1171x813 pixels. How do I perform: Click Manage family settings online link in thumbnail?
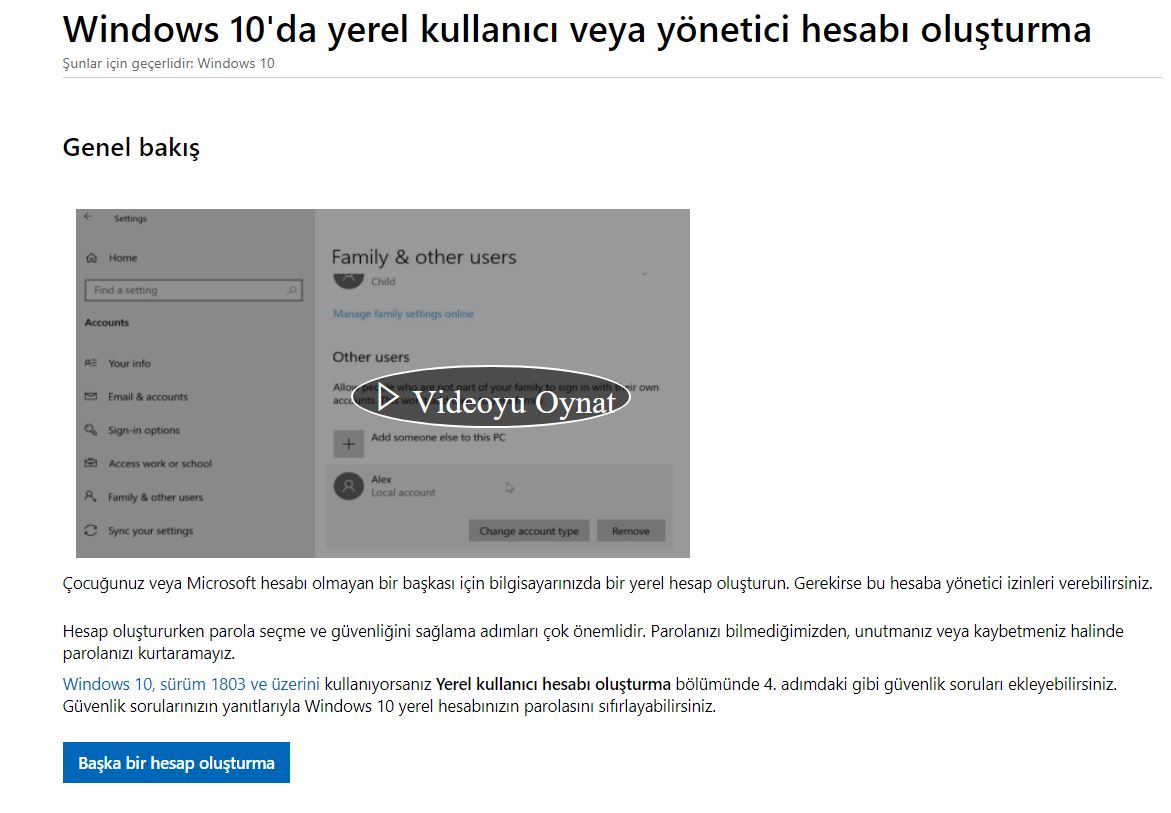pyautogui.click(x=403, y=314)
